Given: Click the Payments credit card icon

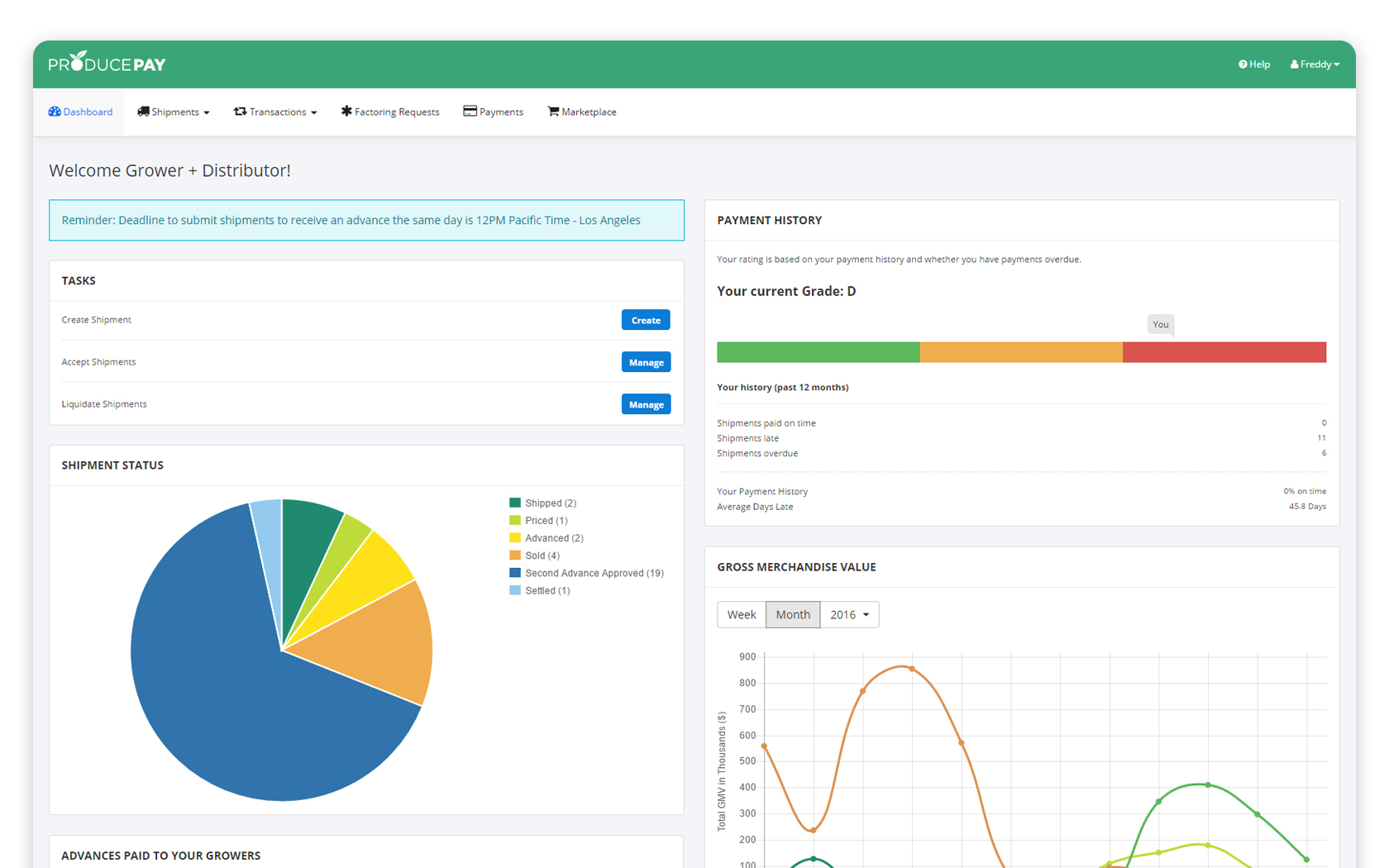Looking at the screenshot, I should point(470,112).
